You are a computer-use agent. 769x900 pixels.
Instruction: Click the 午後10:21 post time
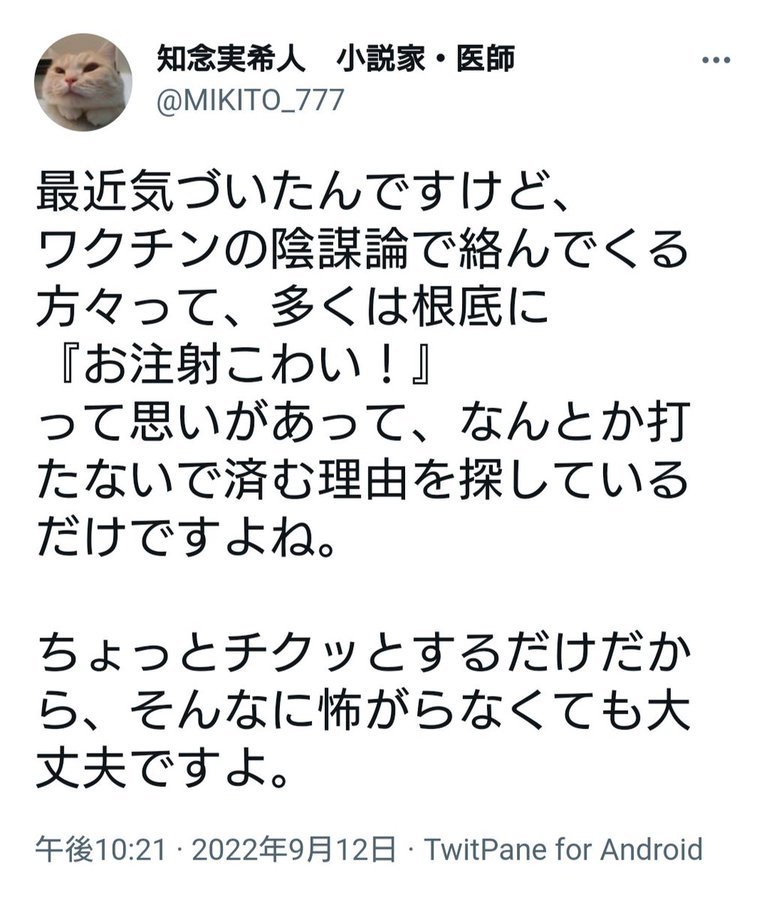101,849
